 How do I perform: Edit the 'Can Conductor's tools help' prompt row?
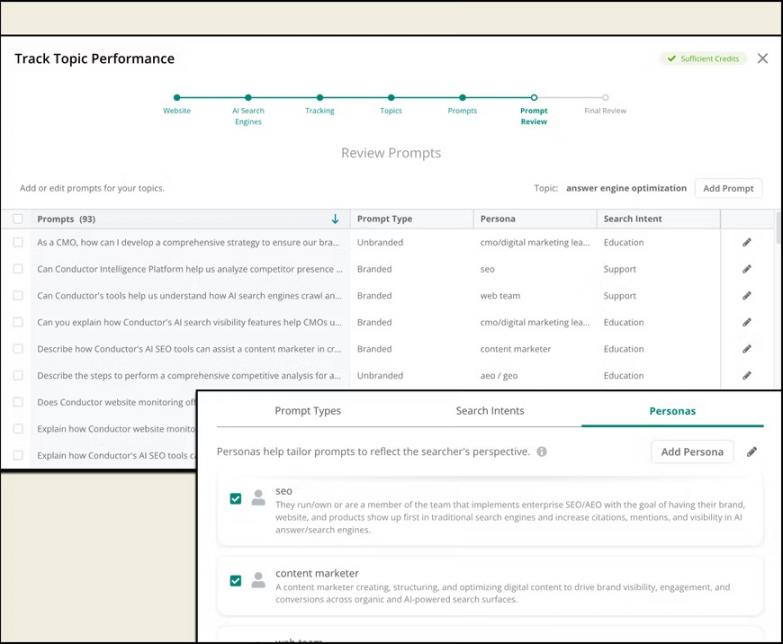pyautogui.click(x=747, y=296)
